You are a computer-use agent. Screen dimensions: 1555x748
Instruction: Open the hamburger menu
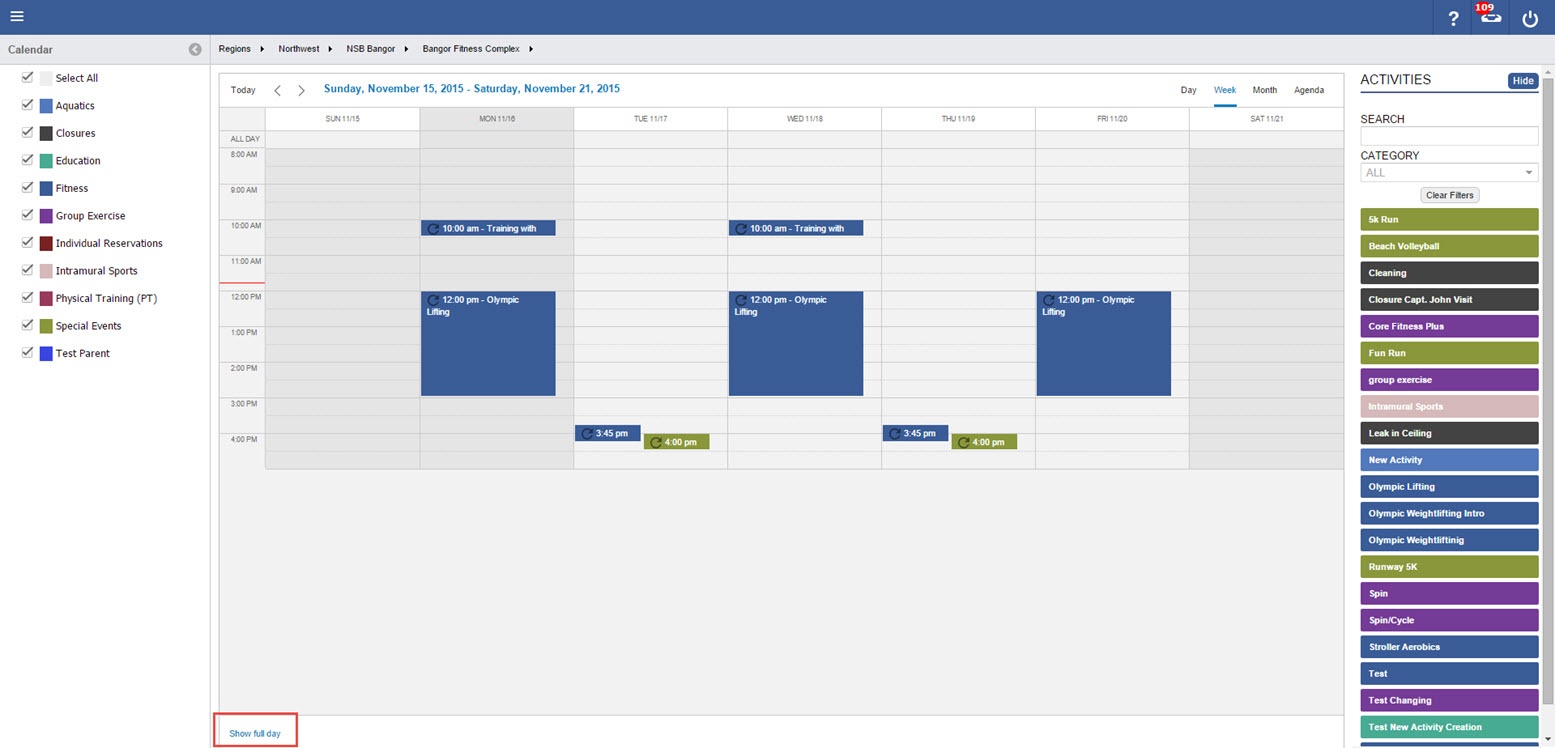[x=17, y=17]
